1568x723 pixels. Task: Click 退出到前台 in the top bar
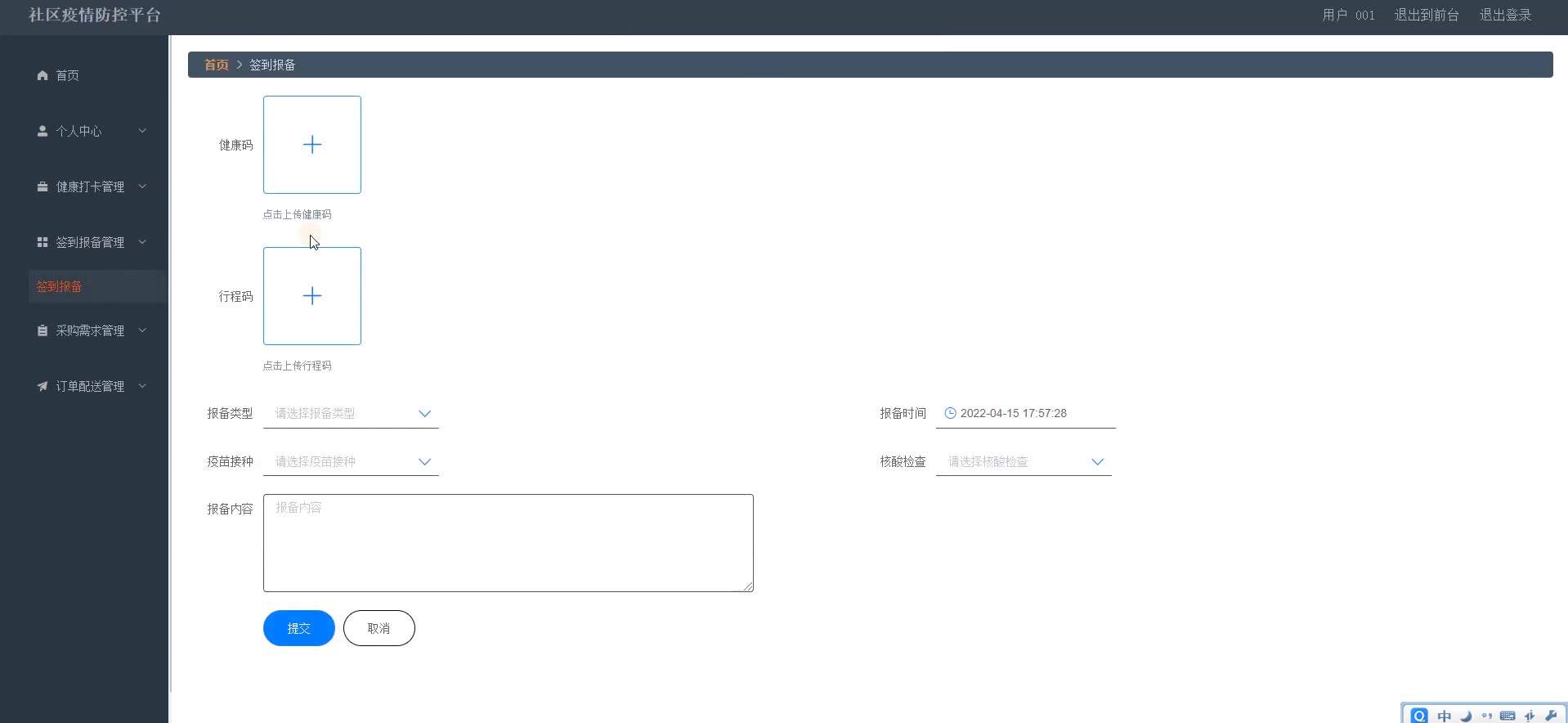[x=1427, y=15]
